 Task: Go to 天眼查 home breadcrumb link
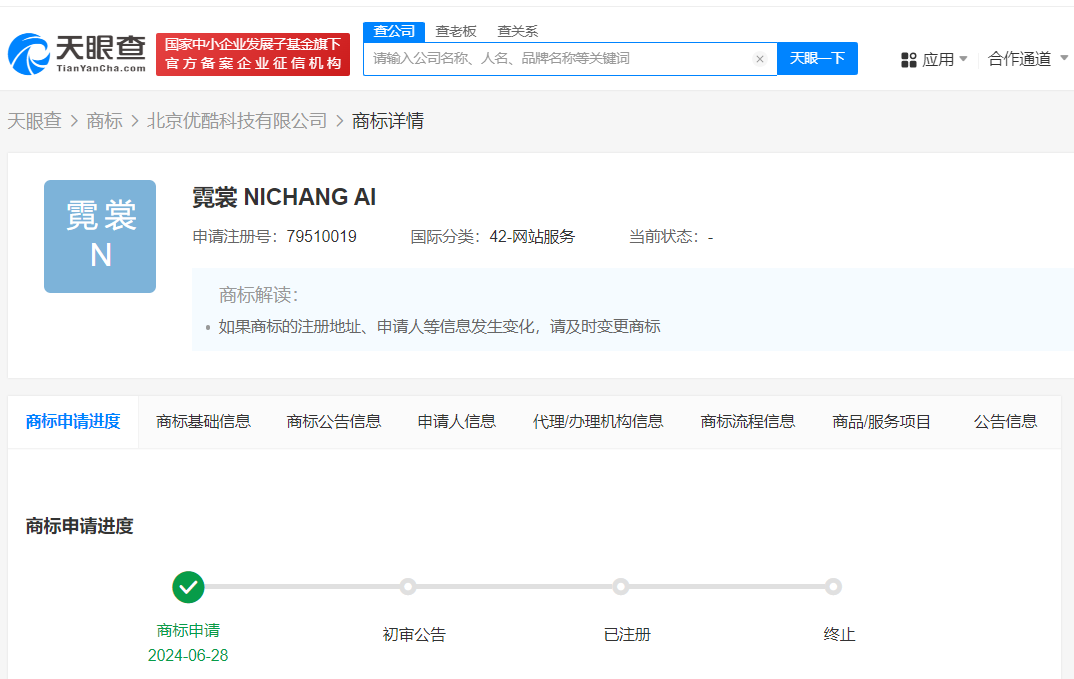click(x=35, y=121)
